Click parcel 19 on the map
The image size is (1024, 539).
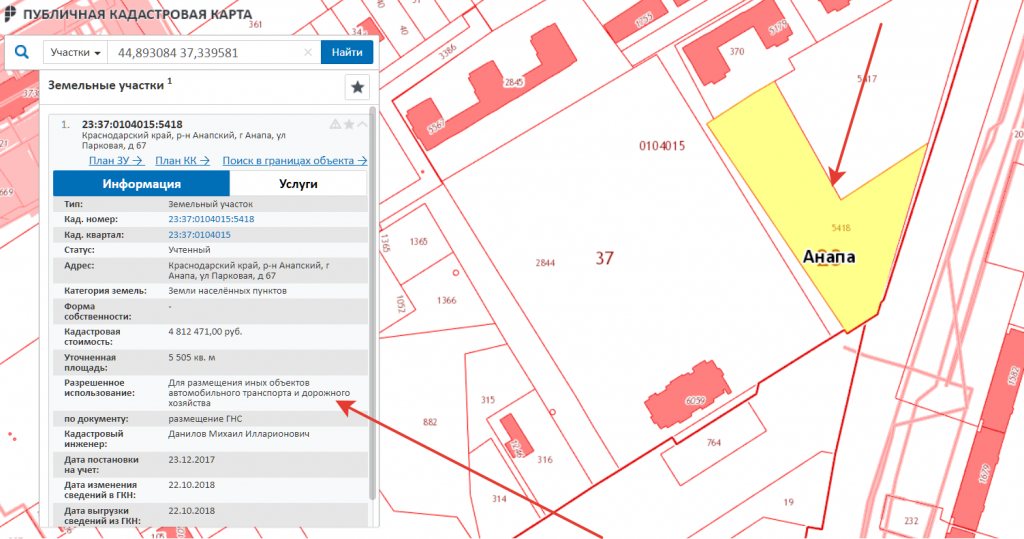point(789,502)
